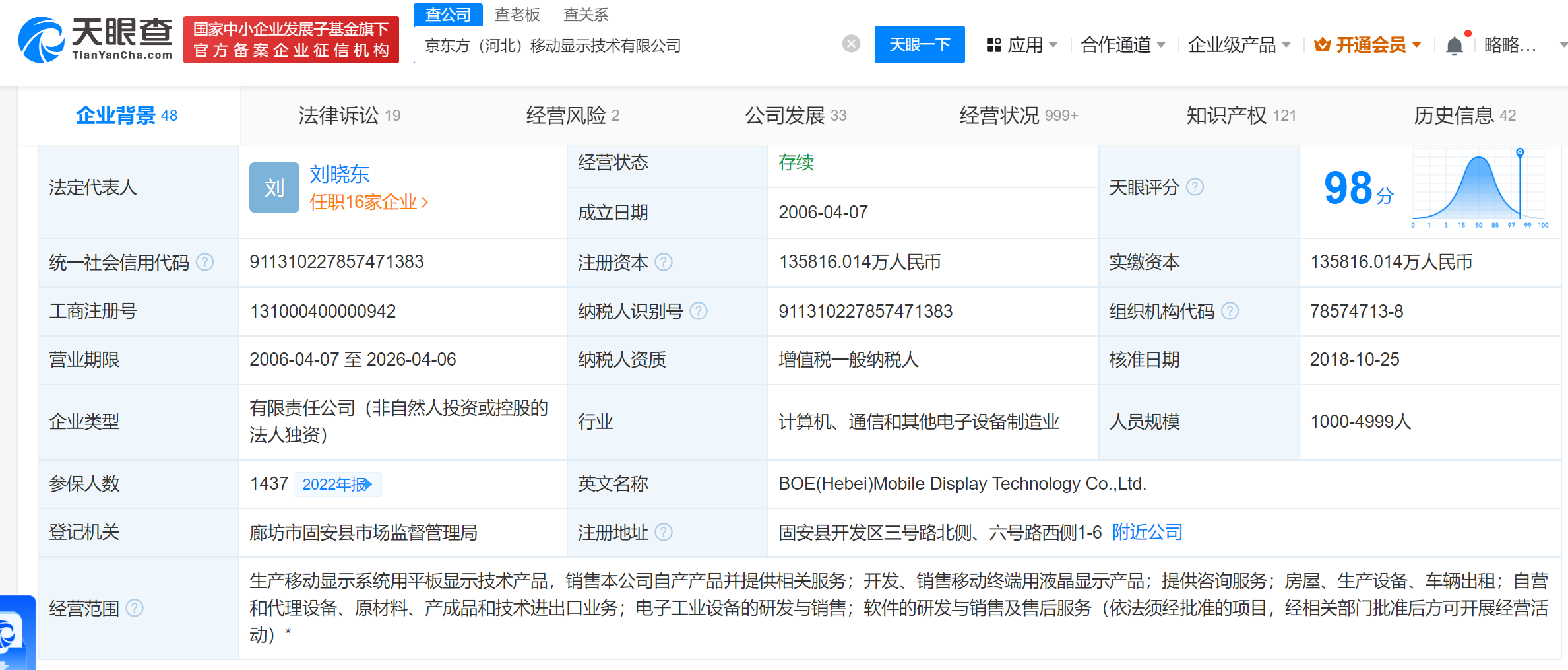Click insured count 1437
Screen dimensions: 1568x670
(x=269, y=484)
